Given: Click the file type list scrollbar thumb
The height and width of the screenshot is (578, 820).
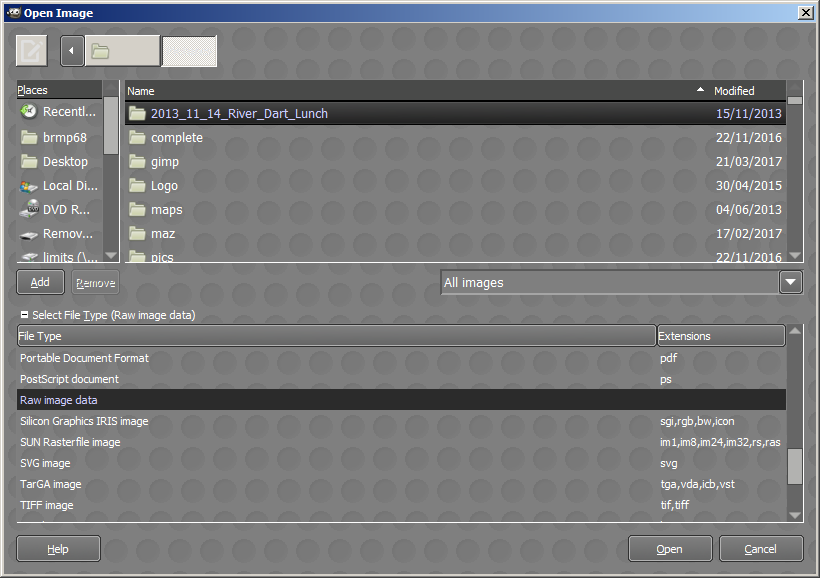Looking at the screenshot, I should [795, 467].
